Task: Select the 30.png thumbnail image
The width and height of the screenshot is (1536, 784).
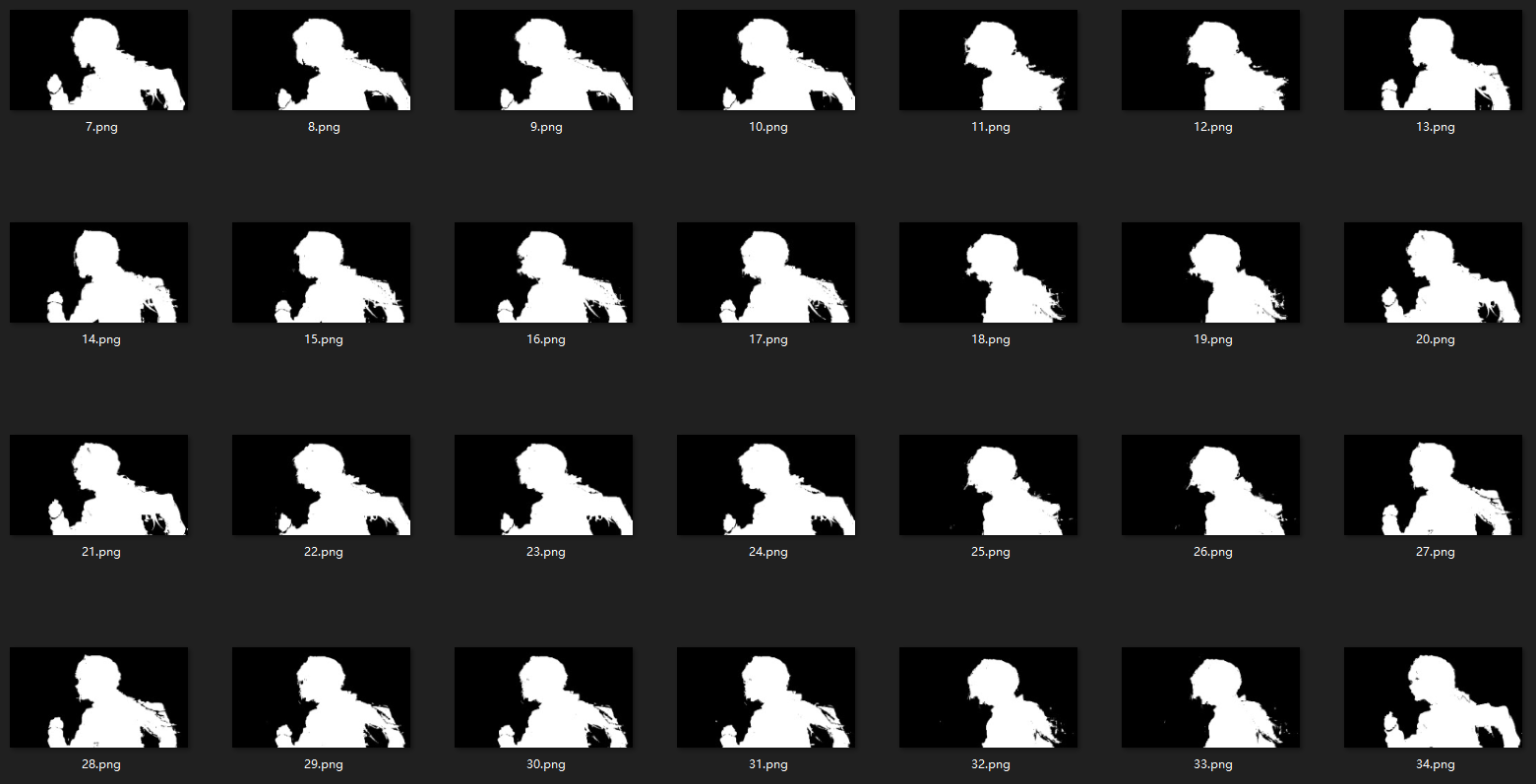Action: pyautogui.click(x=543, y=697)
